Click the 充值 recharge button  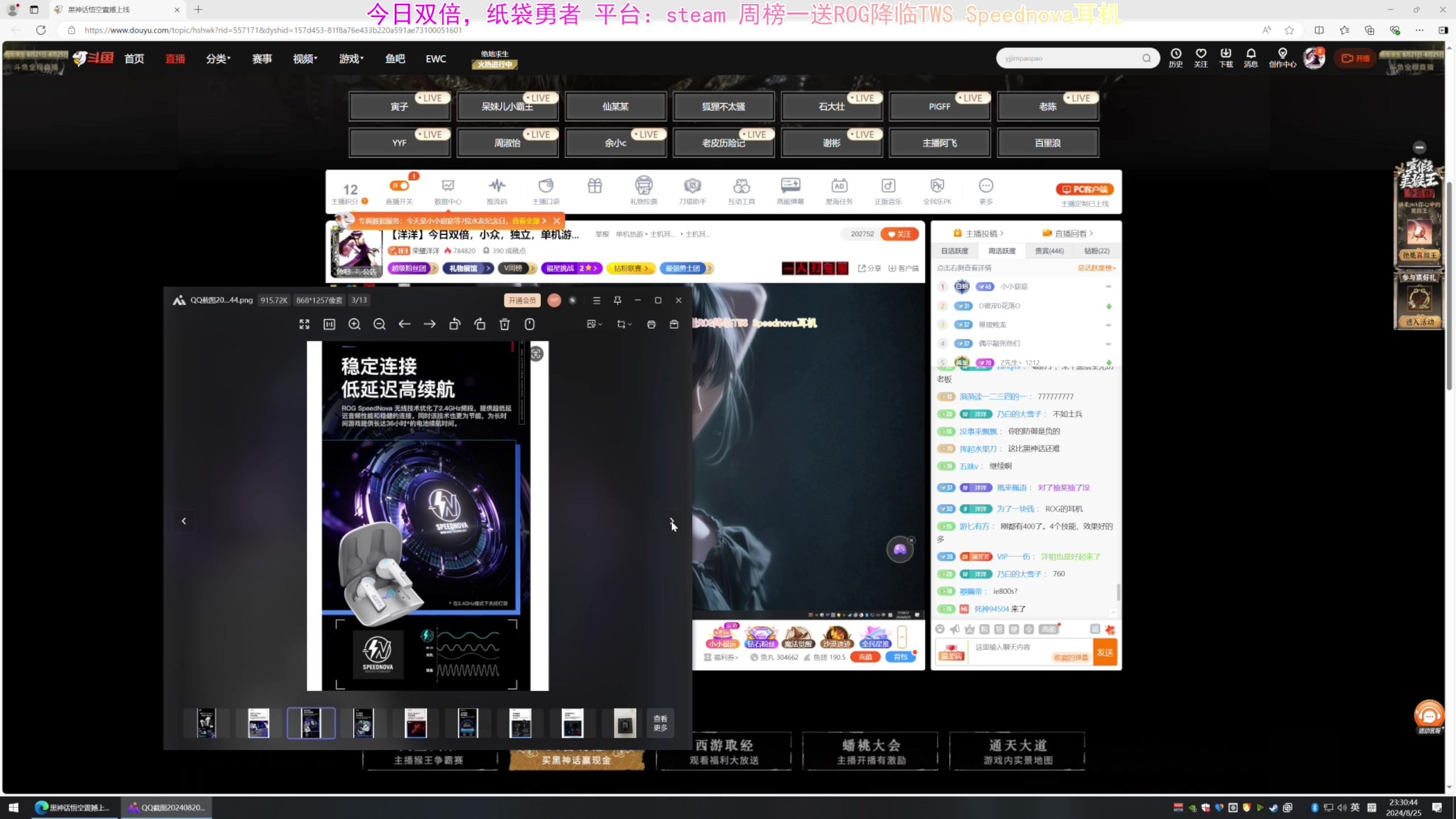click(866, 657)
